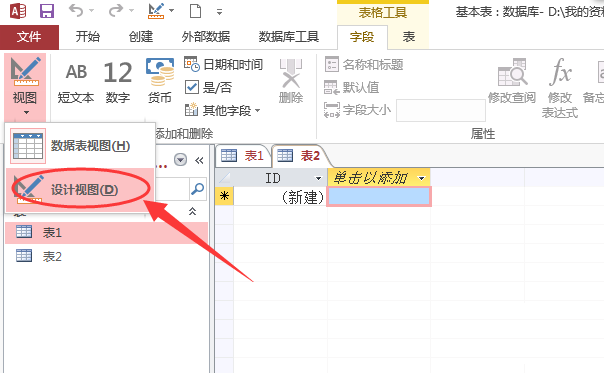Add a 货币 field

point(160,82)
